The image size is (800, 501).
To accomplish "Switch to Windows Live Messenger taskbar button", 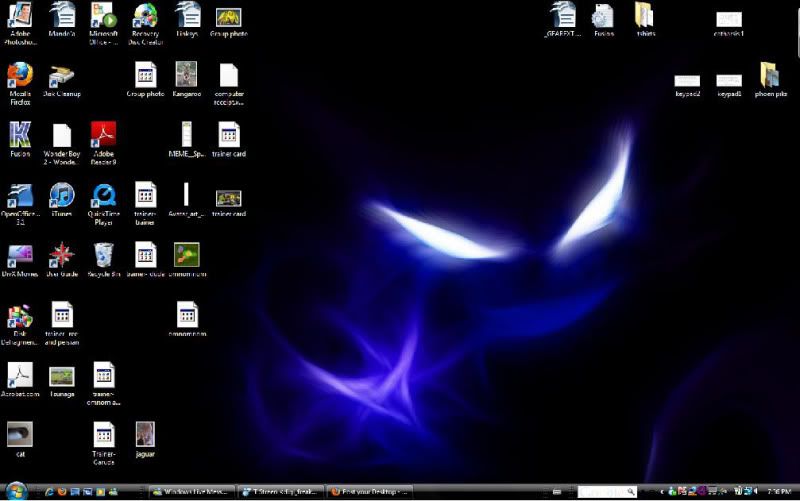I will coord(192,492).
